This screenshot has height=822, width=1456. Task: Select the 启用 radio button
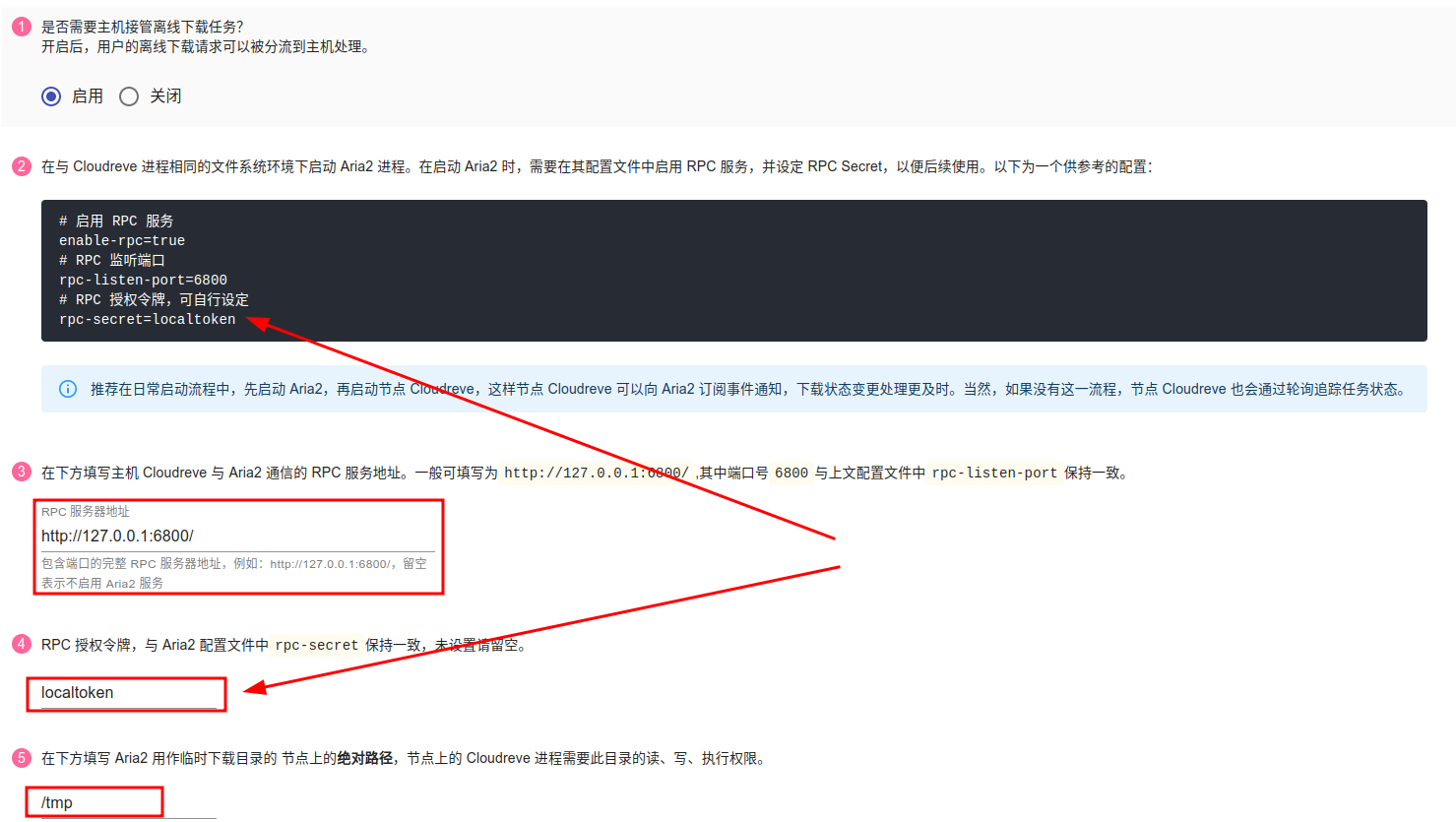click(51, 96)
